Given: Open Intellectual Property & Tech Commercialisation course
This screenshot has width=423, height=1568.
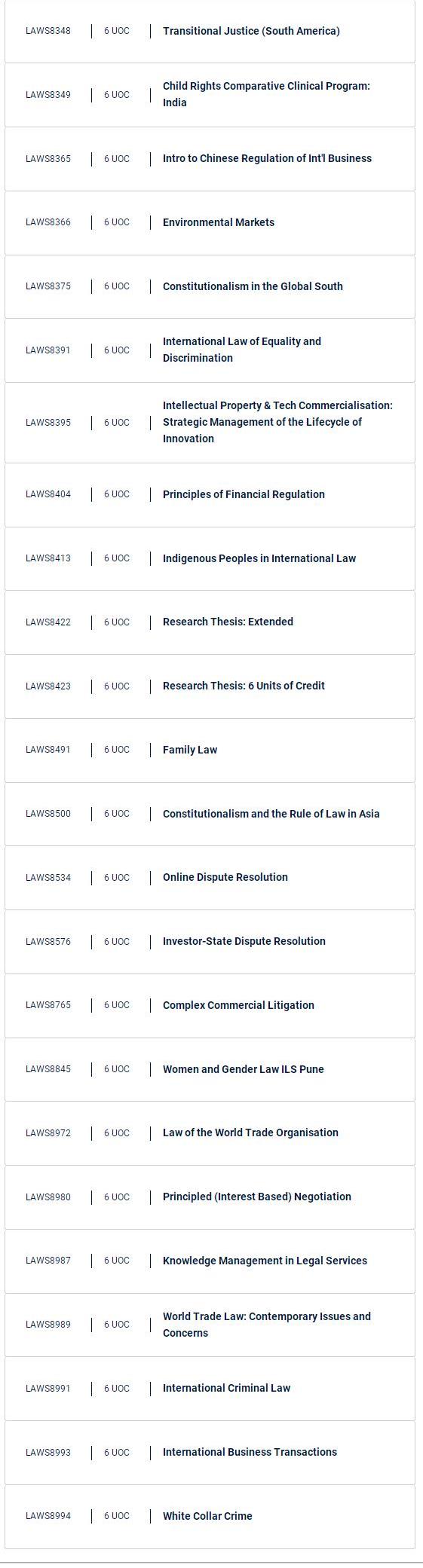Looking at the screenshot, I should [x=210, y=423].
